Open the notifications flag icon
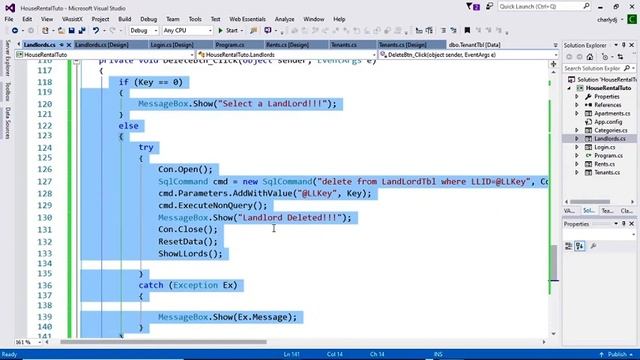 point(473,7)
